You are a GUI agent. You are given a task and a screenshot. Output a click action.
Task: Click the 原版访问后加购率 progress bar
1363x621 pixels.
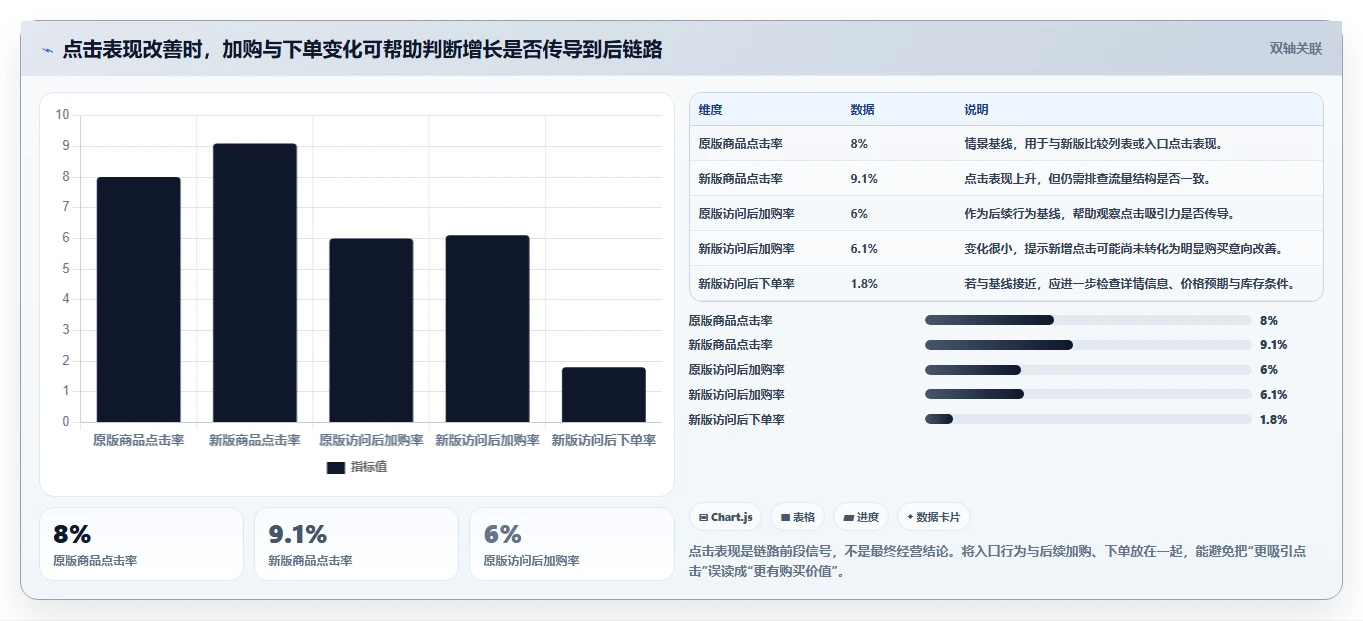point(1088,370)
